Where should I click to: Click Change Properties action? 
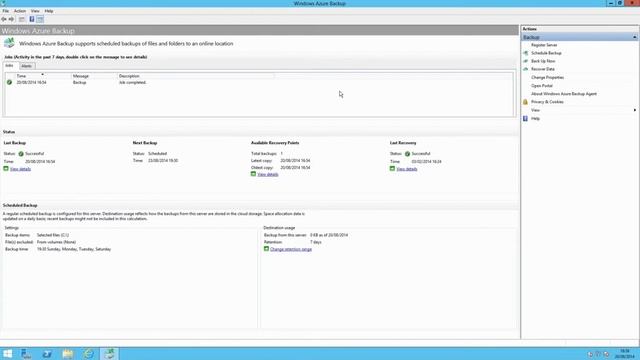pos(547,78)
